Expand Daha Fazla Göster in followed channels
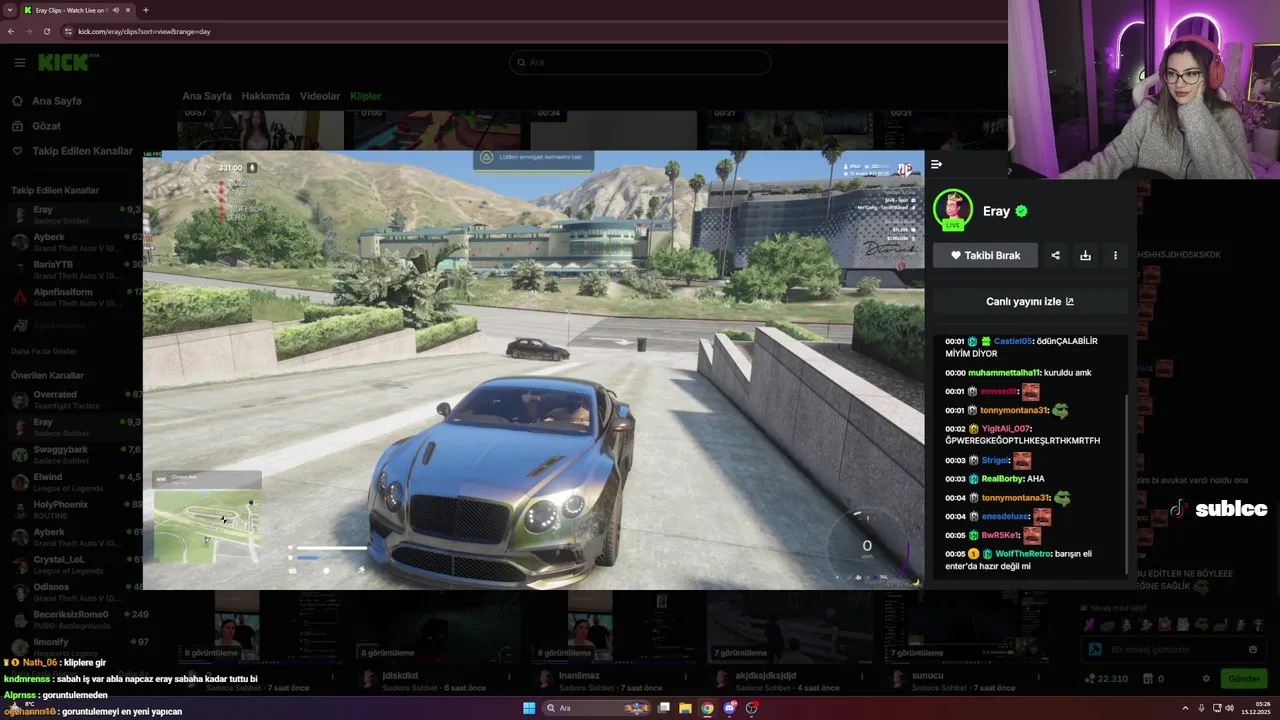The width and height of the screenshot is (1280, 720). coord(44,352)
